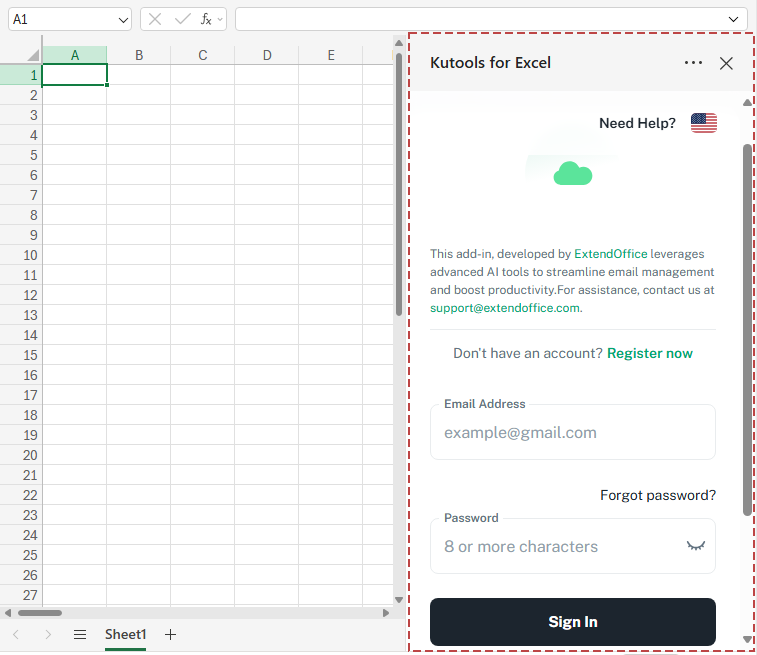
Task: Select row 1 header
Action: 21,75
